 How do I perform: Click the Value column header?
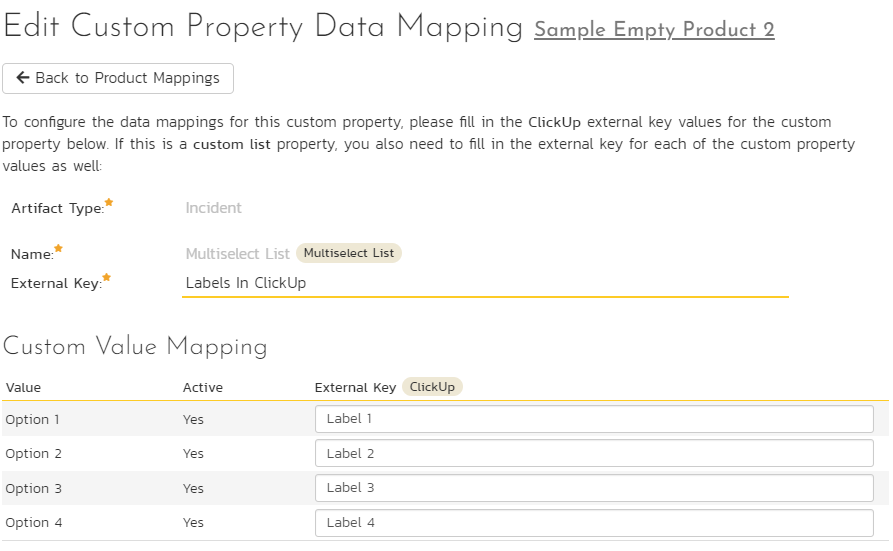tap(23, 387)
